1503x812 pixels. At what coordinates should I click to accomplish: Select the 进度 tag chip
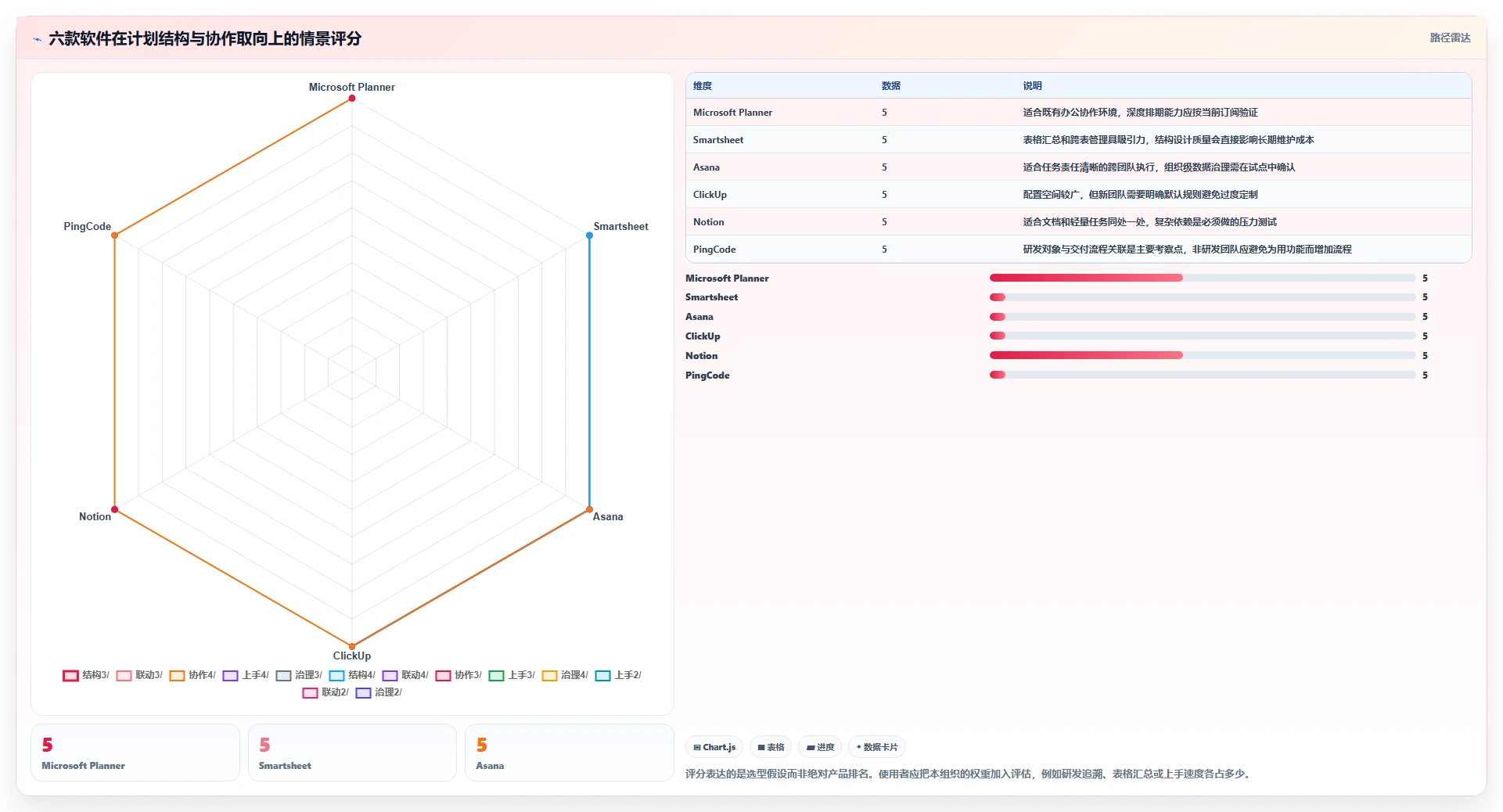(x=820, y=747)
